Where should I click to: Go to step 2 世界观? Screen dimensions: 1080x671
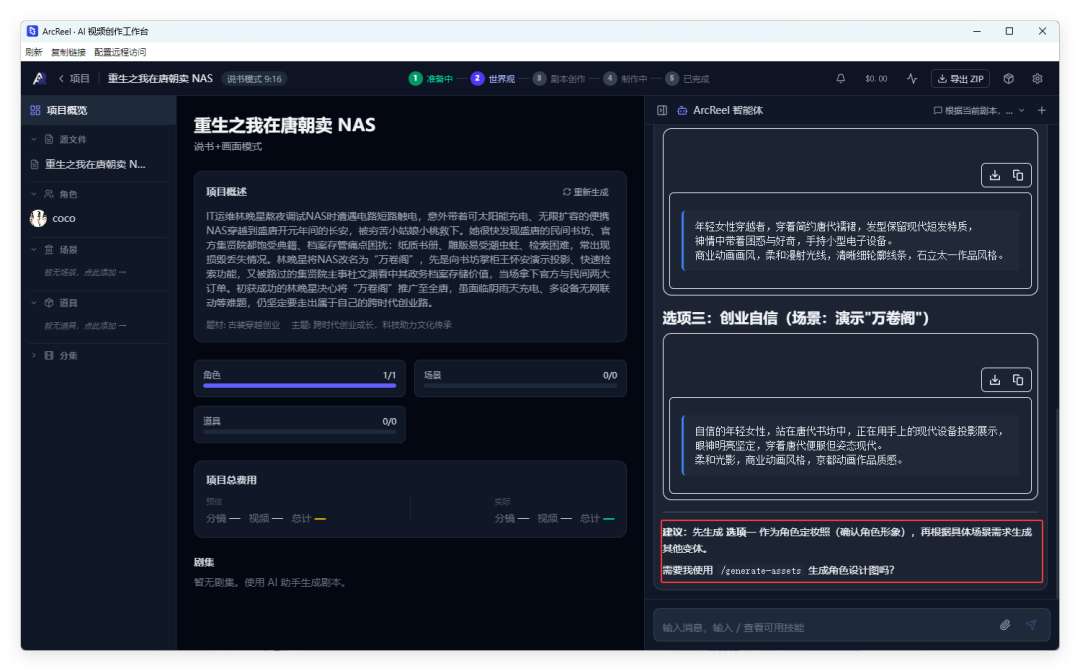pyautogui.click(x=493, y=79)
